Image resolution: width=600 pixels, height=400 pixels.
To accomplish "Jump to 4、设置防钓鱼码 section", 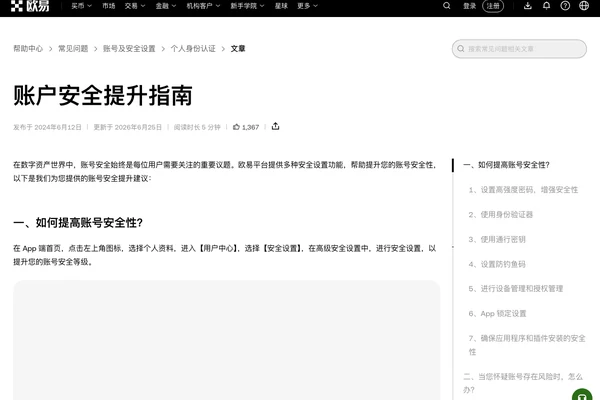I will [497, 264].
